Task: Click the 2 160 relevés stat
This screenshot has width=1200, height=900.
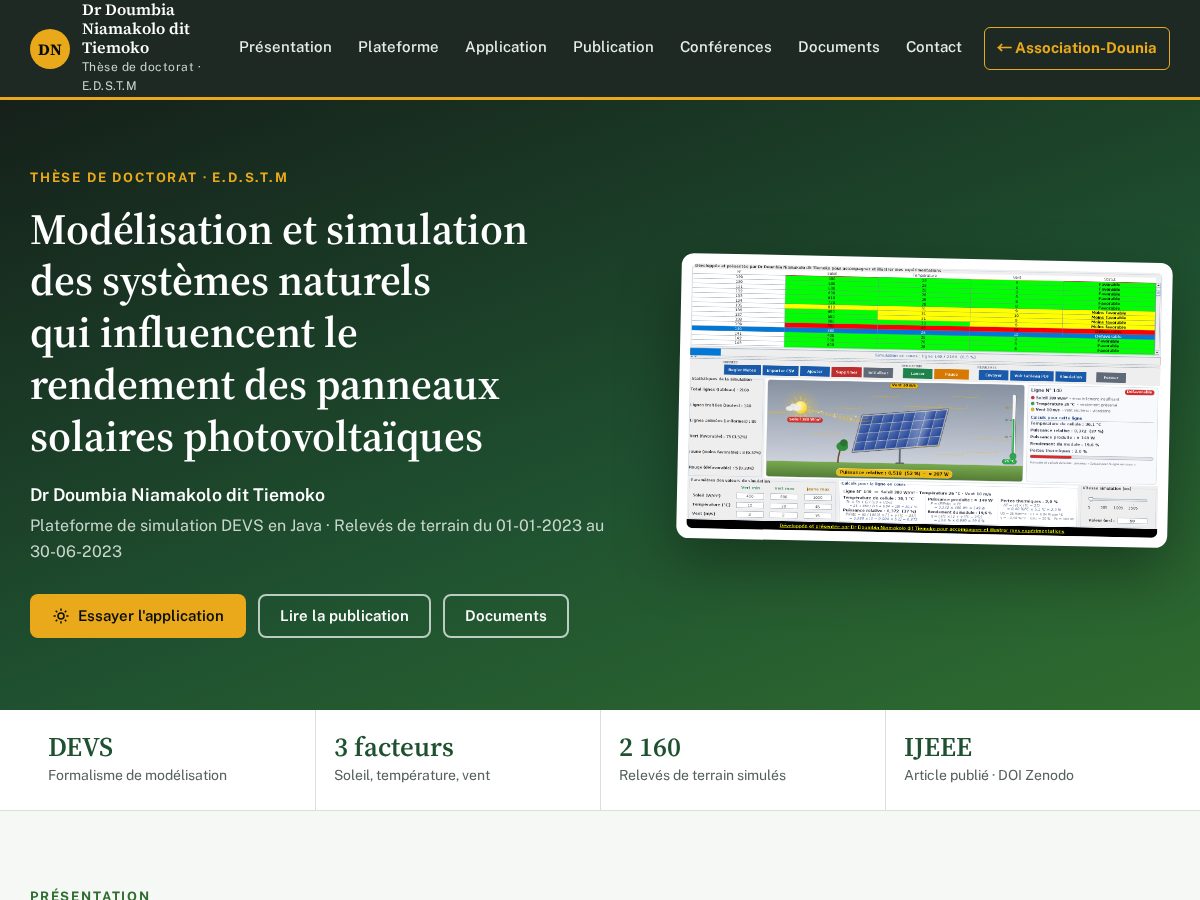Action: [742, 760]
